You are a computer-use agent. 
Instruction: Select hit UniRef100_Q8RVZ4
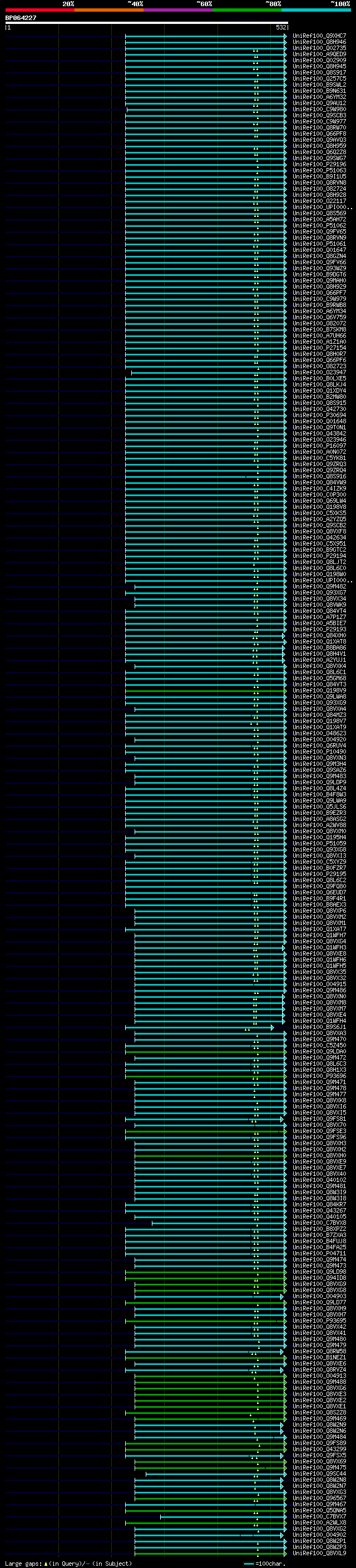319,1369
